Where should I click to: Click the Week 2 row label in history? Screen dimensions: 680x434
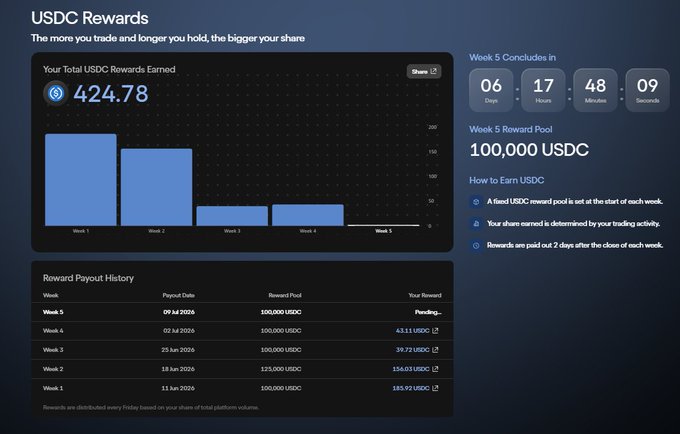(53, 369)
